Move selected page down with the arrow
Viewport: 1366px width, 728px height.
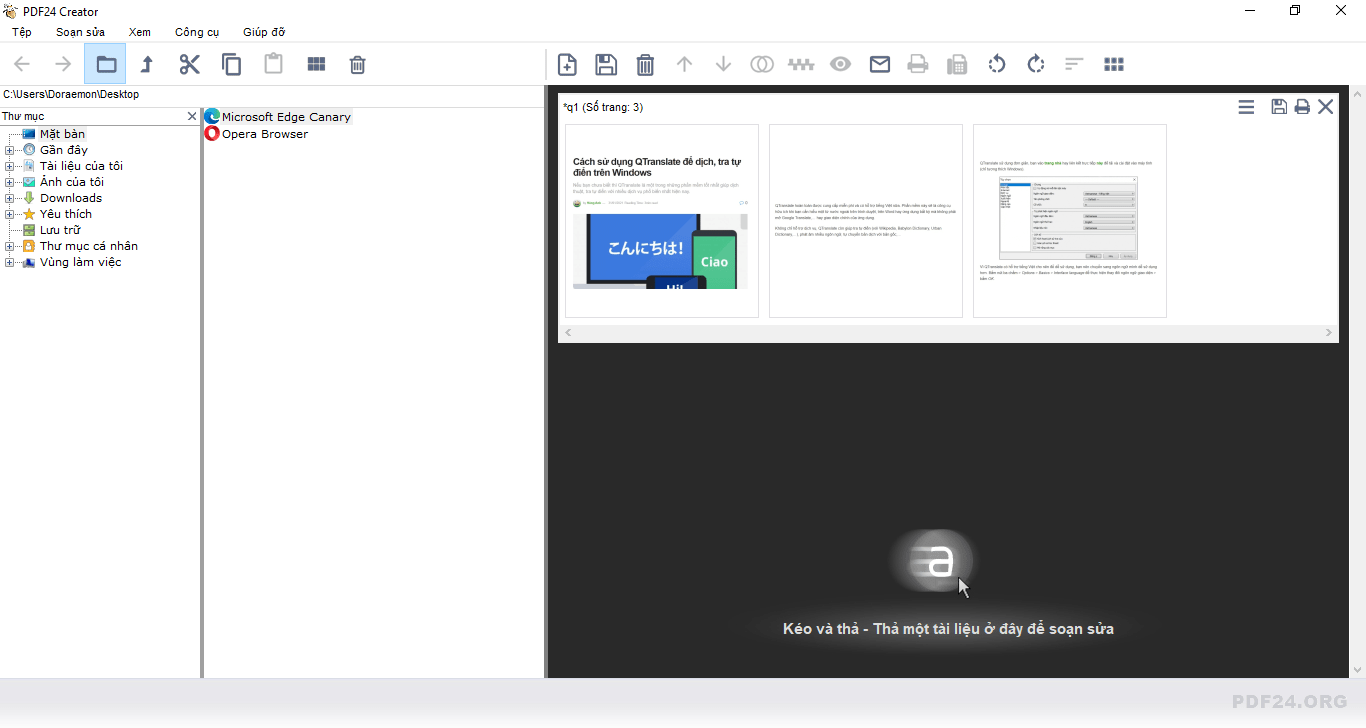click(723, 64)
